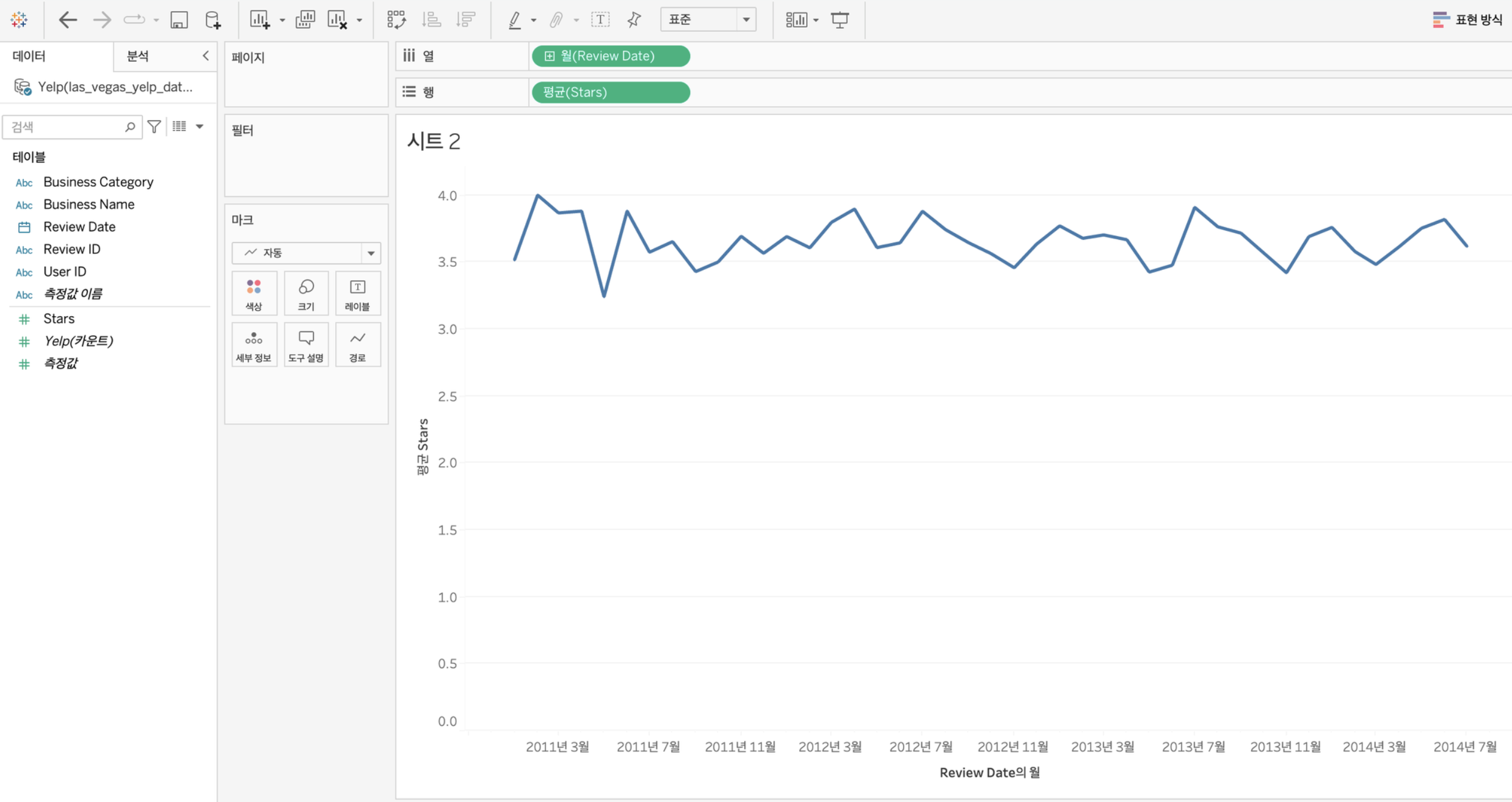The width and height of the screenshot is (1512, 802).
Task: Open the fit 표준 dropdown
Action: tap(708, 20)
